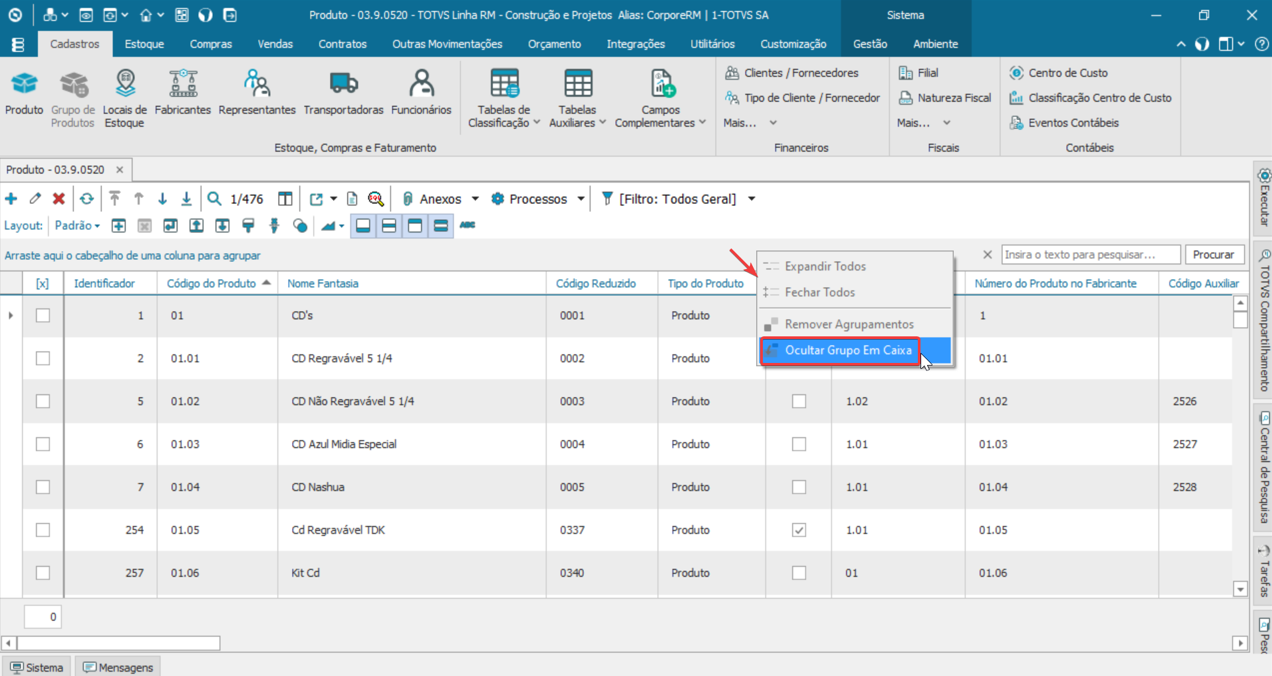
Task: Tick the checkbox for Cd Regravável TDK row
Action: pos(42,530)
